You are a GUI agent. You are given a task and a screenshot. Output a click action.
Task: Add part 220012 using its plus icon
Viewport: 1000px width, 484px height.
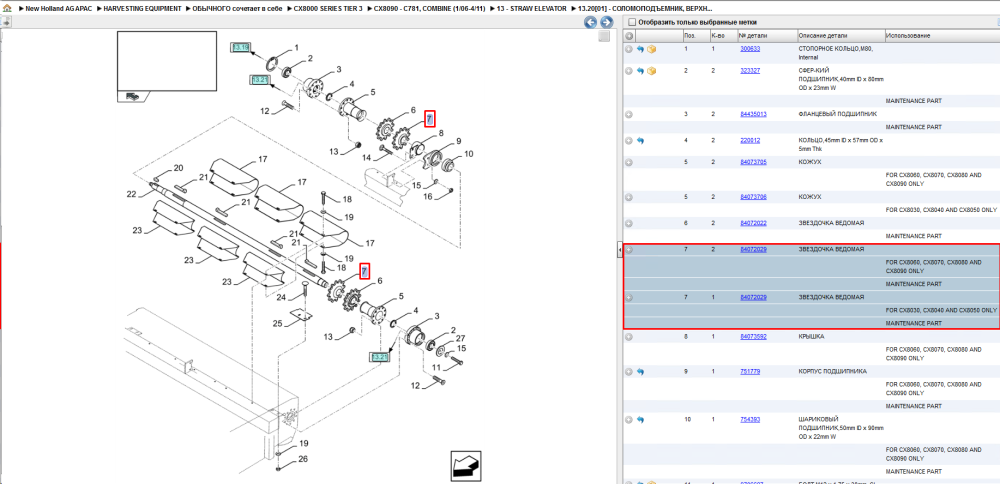click(629, 140)
